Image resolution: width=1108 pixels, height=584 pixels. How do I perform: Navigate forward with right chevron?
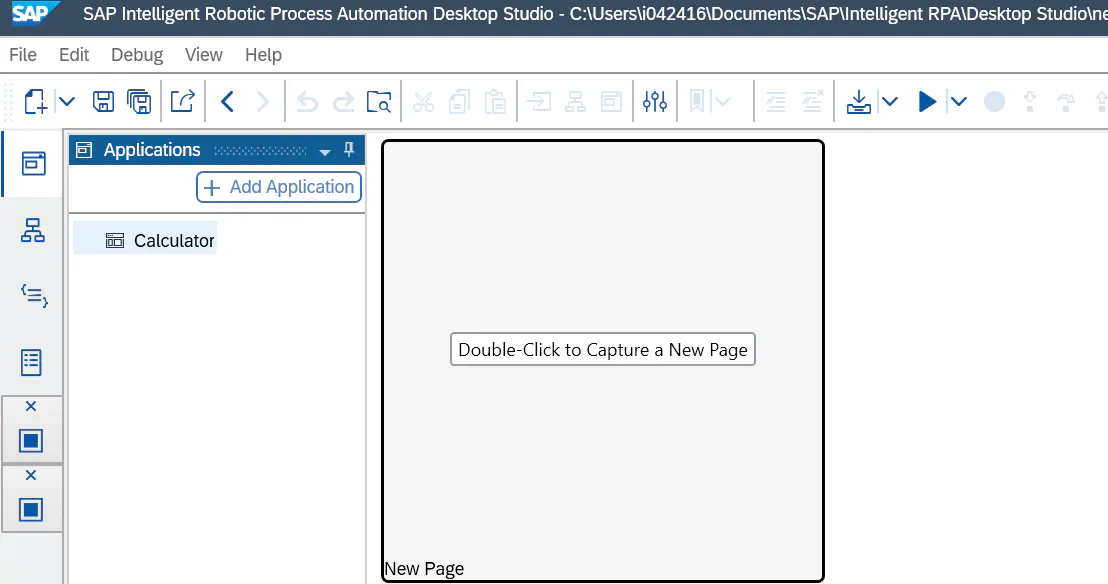[262, 102]
